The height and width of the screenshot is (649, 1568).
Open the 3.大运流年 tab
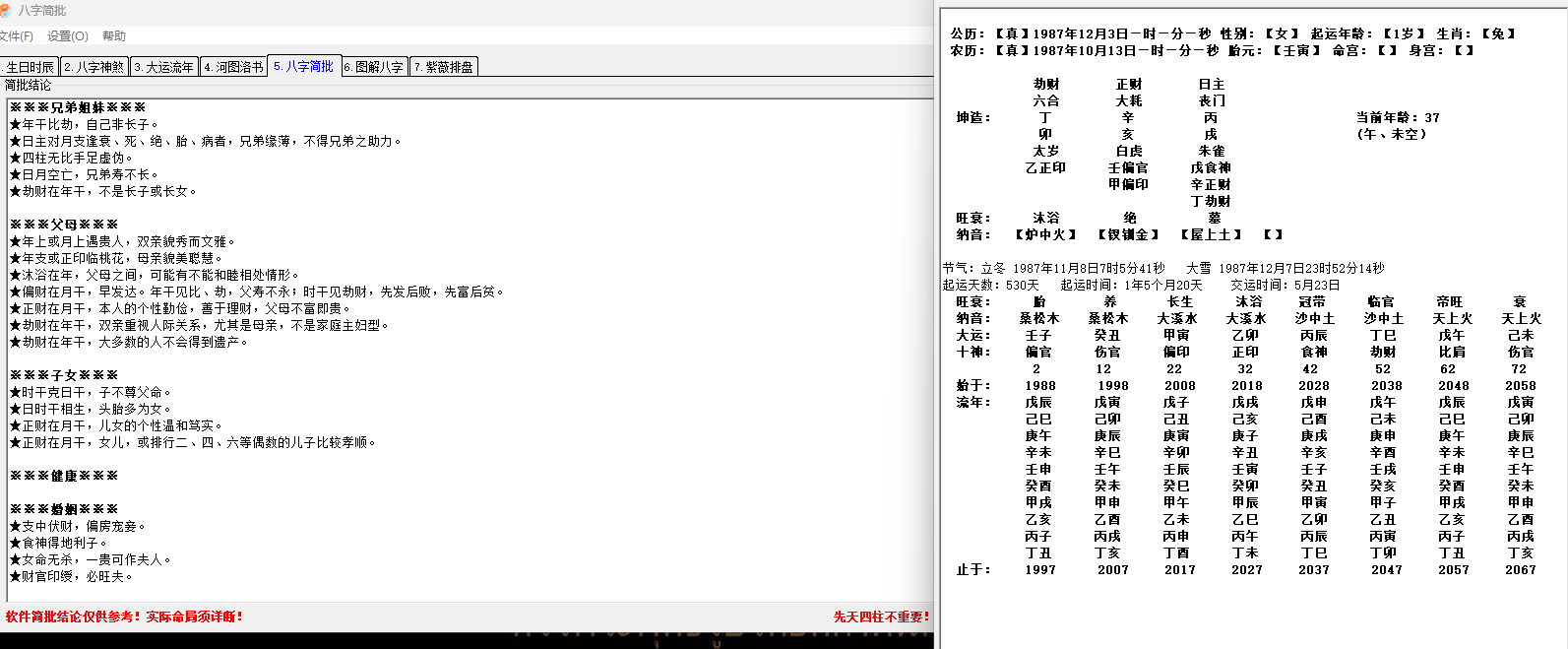(x=164, y=67)
